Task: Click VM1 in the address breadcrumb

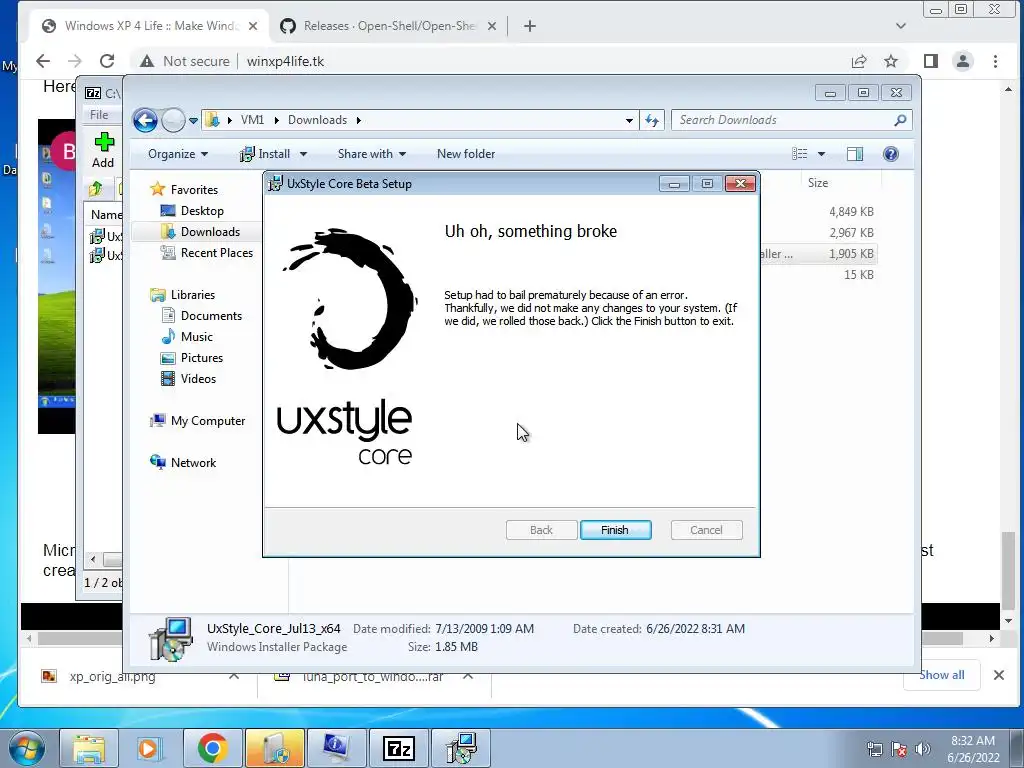Action: point(252,120)
